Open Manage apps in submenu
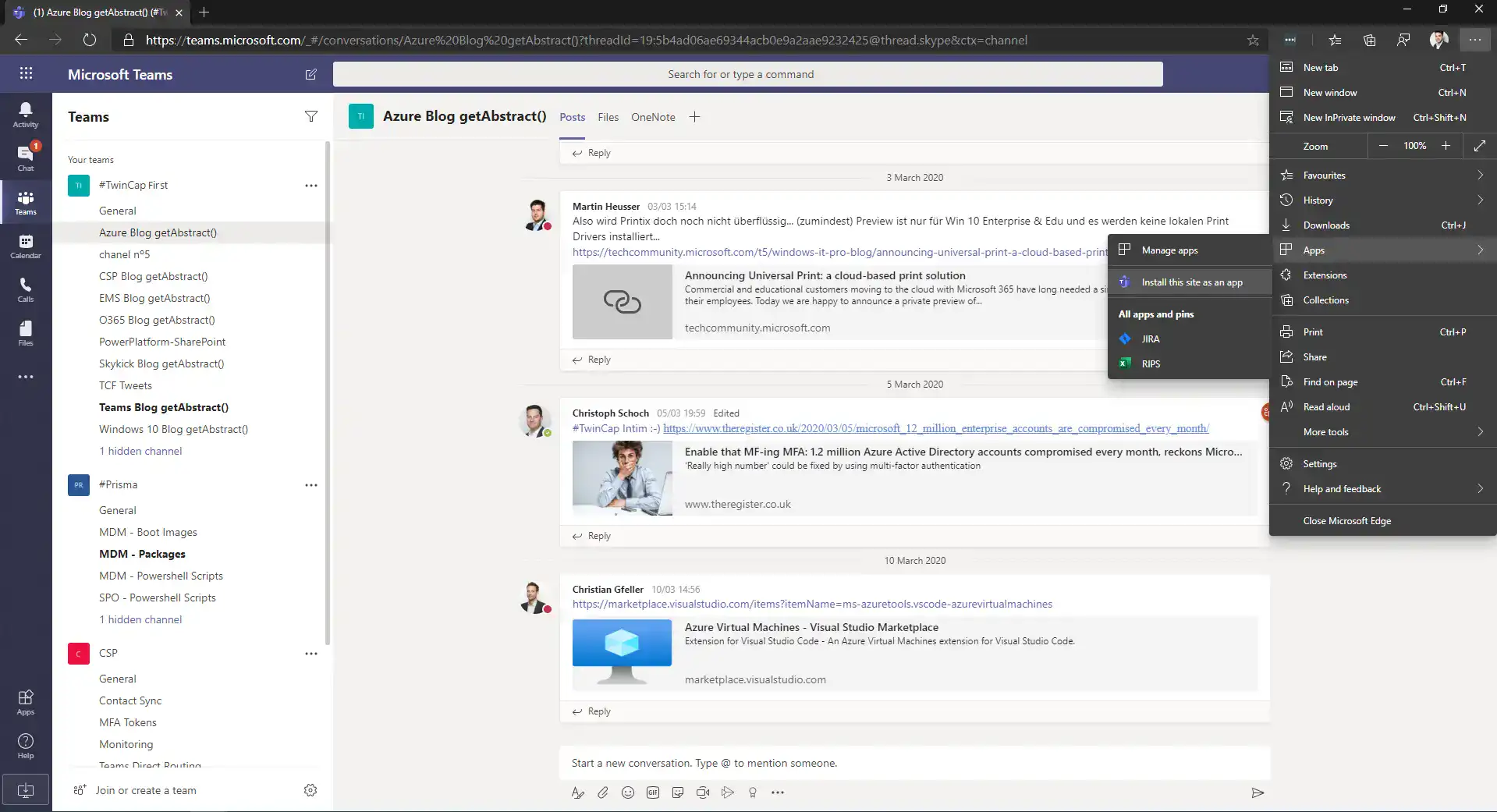The width and height of the screenshot is (1497, 812). (1190, 250)
